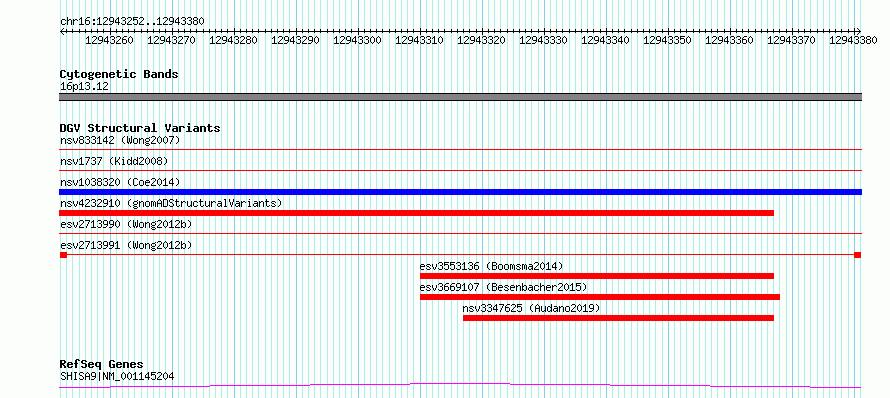Click the RefSeq Genes track heading
Screen dimensions: 890x398
click(101, 365)
